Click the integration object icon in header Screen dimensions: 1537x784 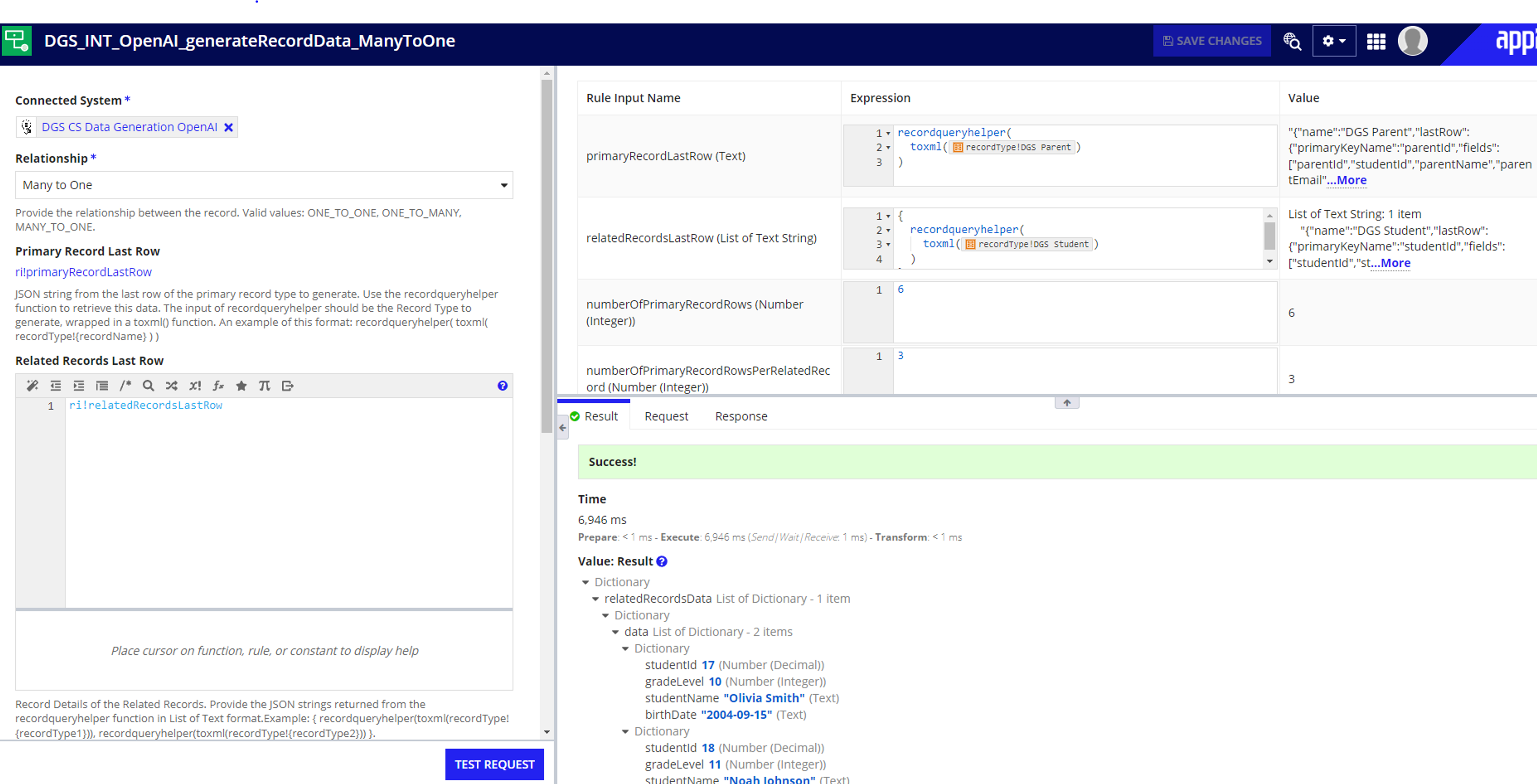point(17,40)
